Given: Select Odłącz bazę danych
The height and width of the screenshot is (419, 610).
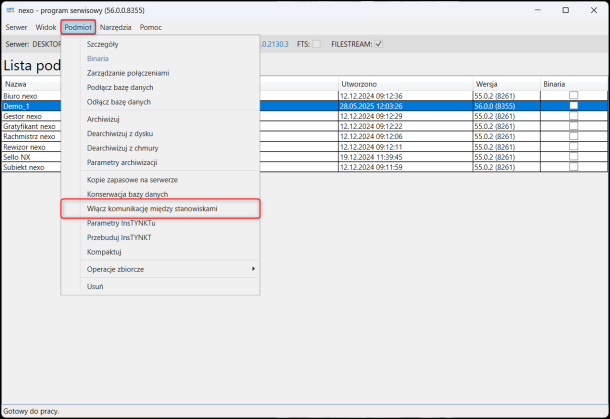Looking at the screenshot, I should click(x=160, y=102).
